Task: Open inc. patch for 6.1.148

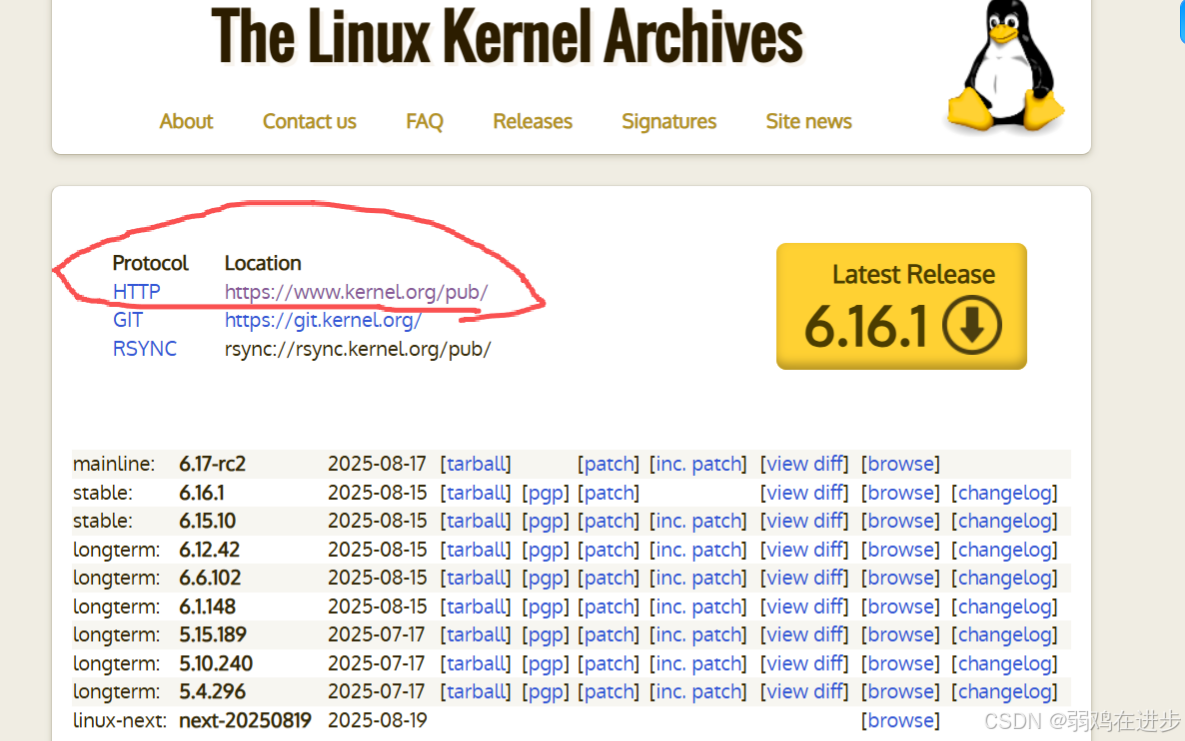Action: 698,606
